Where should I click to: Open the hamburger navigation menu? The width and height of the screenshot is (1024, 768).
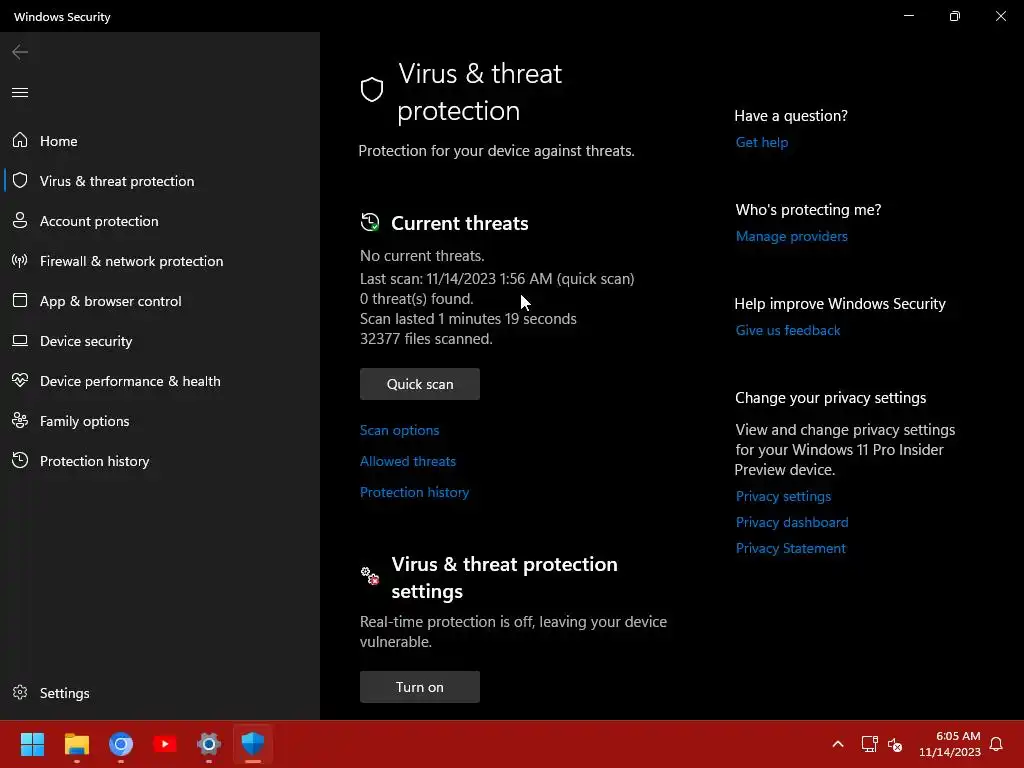[20, 92]
